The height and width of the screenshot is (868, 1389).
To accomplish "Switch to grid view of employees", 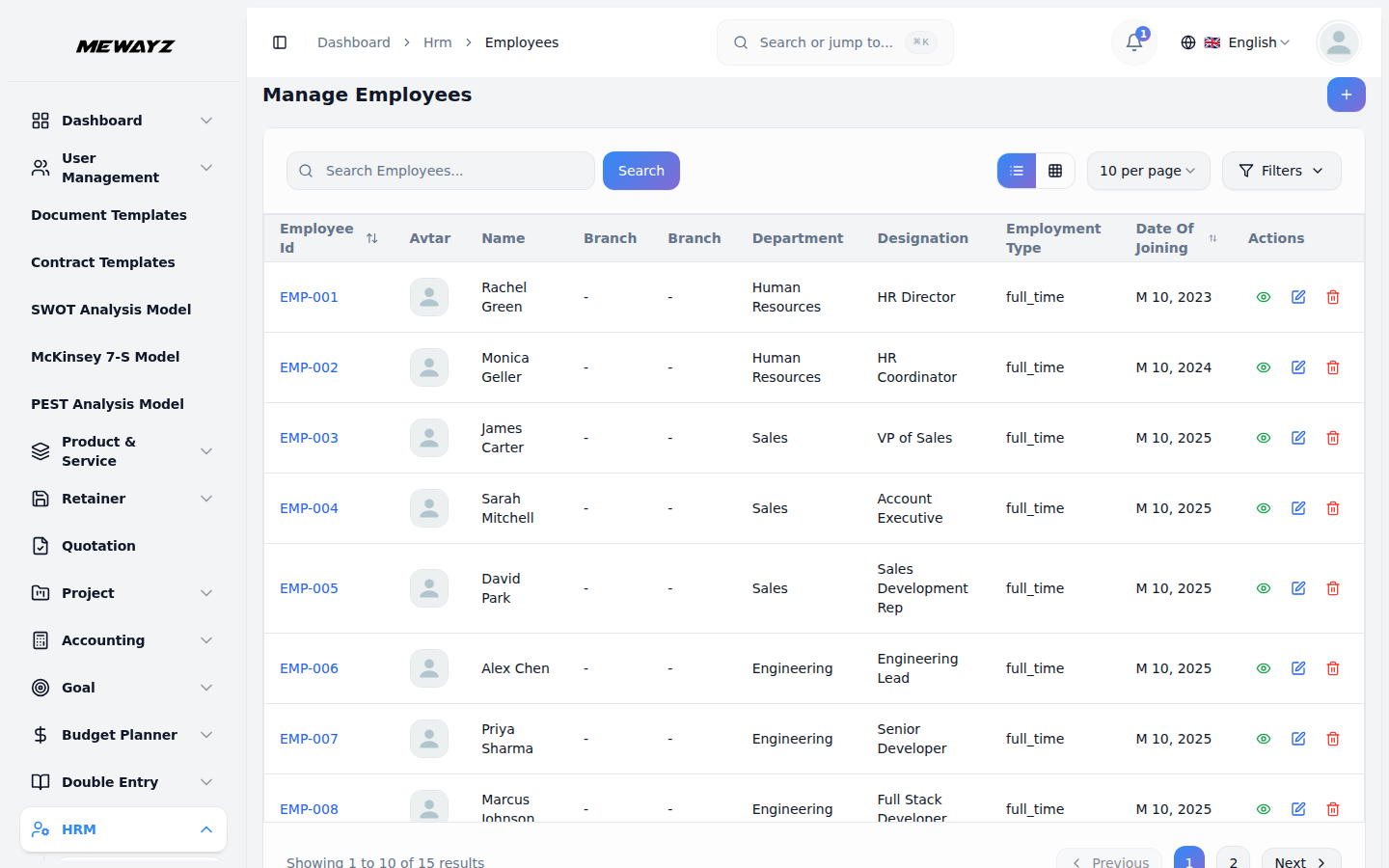I will 1056,170.
